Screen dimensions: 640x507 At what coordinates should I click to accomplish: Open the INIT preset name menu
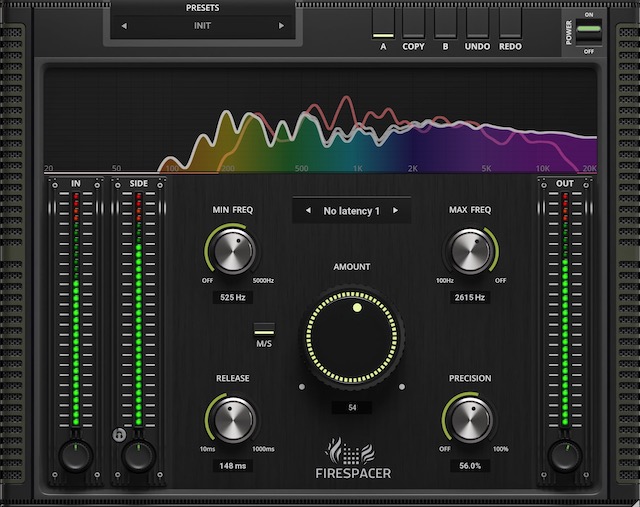click(202, 26)
